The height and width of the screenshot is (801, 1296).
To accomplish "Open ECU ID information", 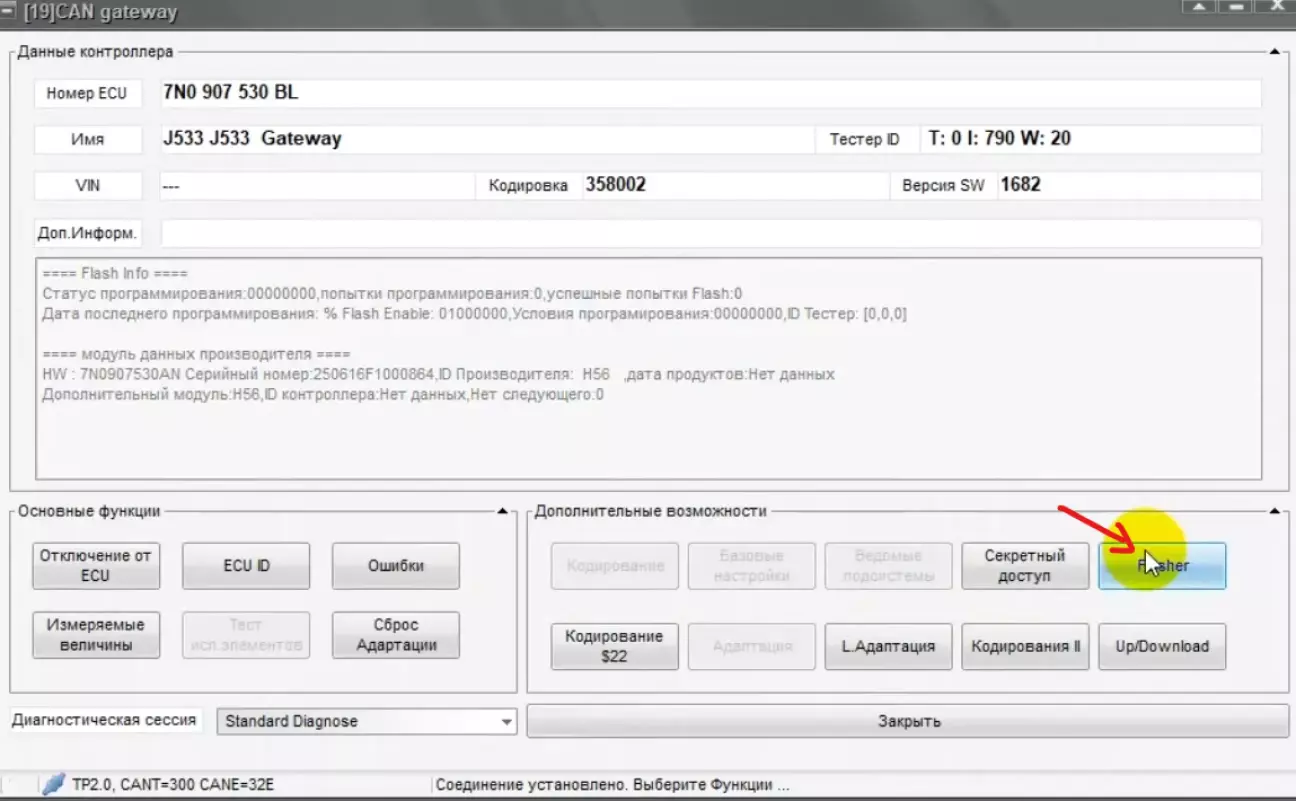I will point(246,566).
